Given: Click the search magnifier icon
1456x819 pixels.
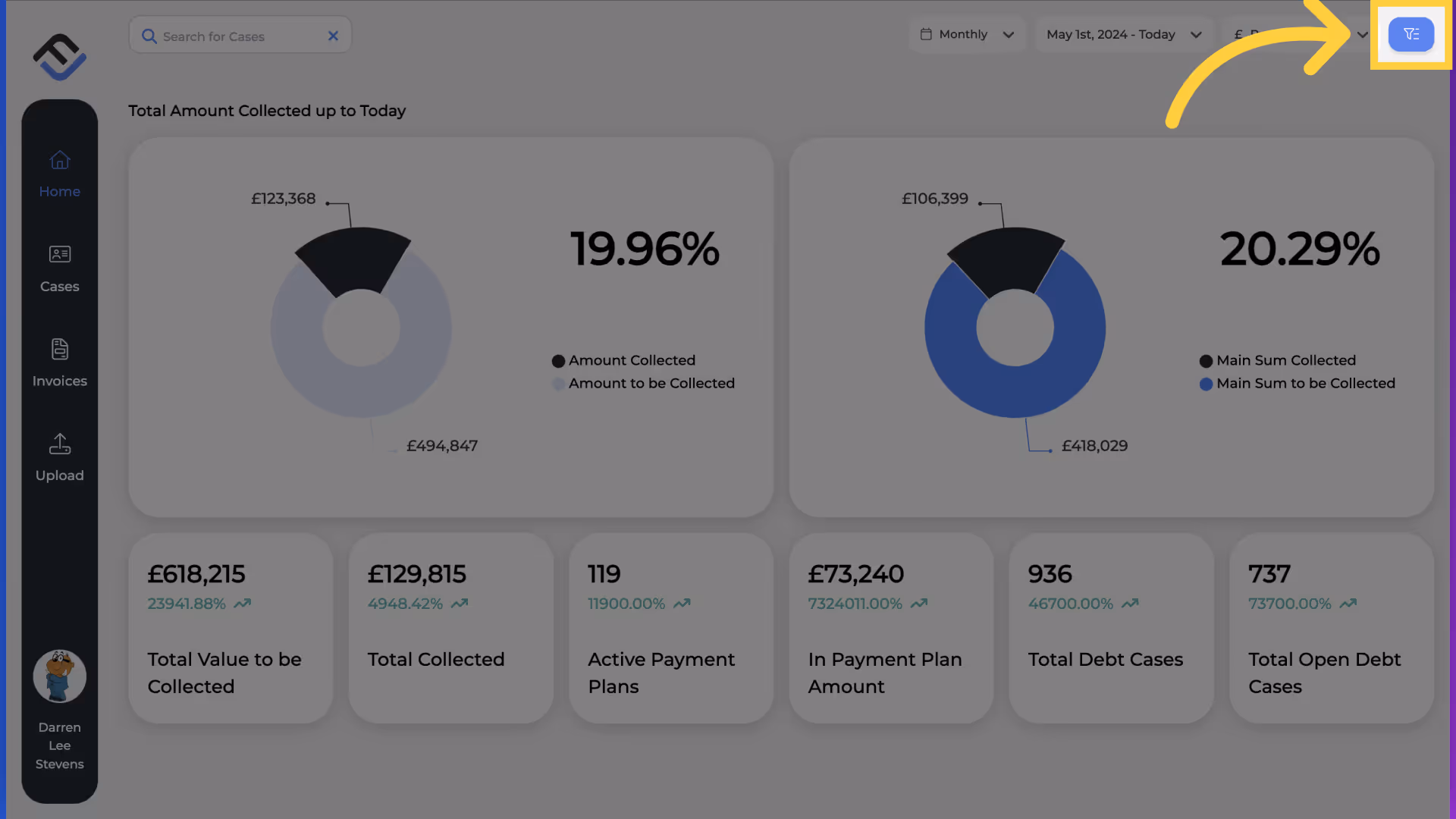Looking at the screenshot, I should tap(149, 36).
